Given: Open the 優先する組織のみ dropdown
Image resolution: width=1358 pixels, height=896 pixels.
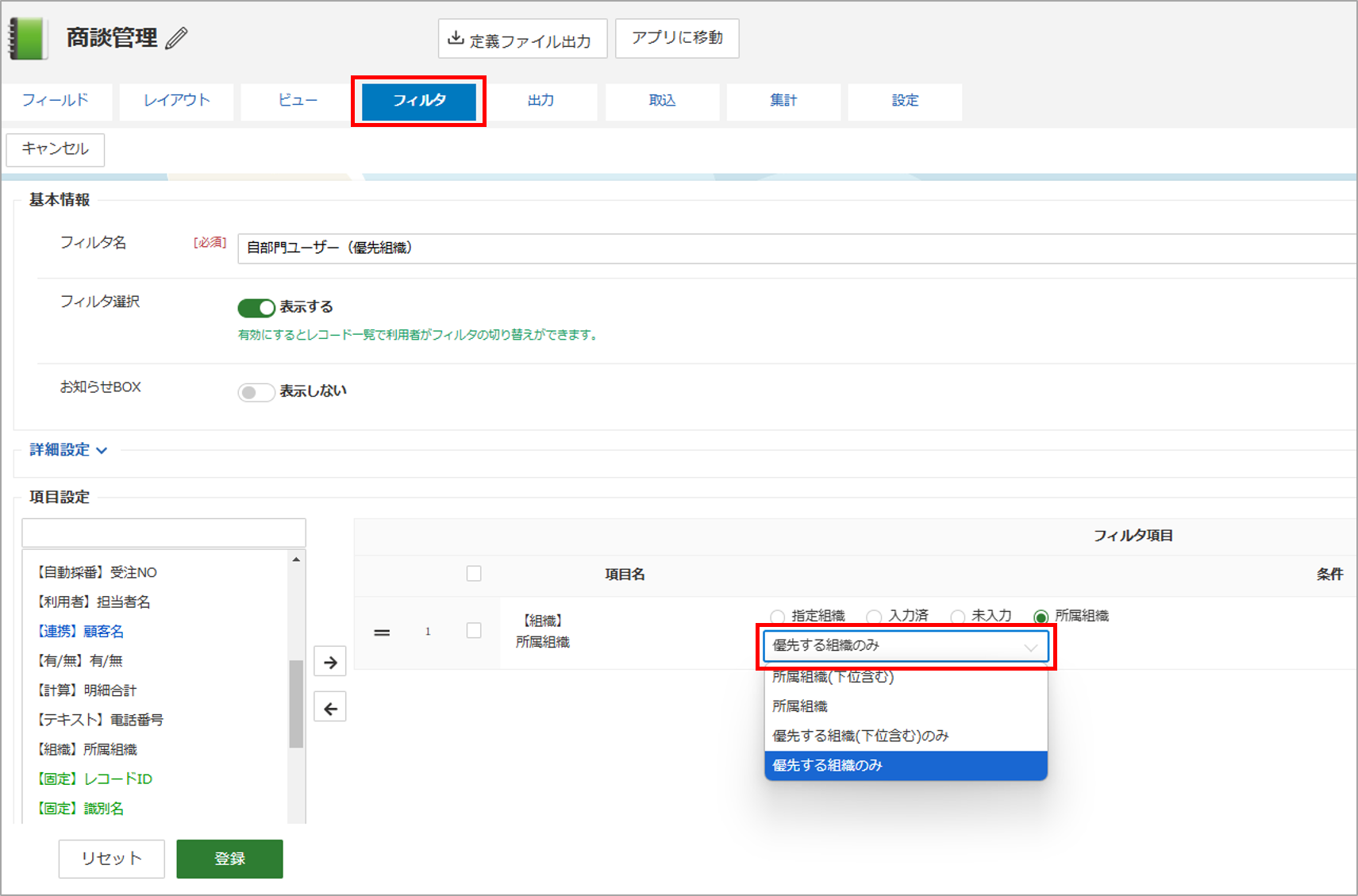Looking at the screenshot, I should coord(906,646).
